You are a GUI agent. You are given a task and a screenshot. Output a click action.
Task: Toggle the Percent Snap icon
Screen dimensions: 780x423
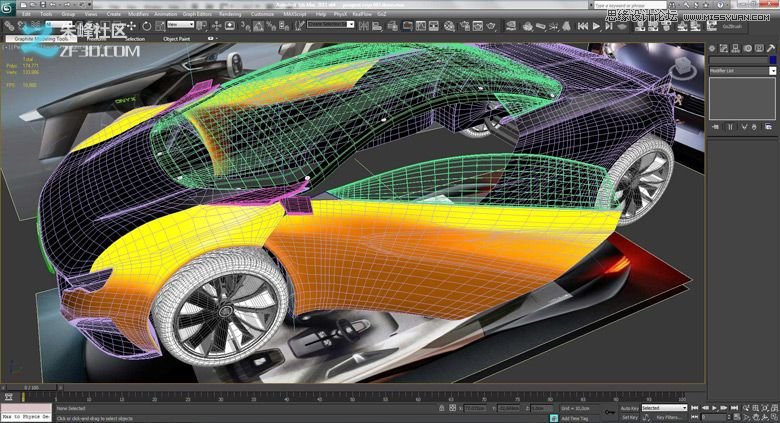click(271, 25)
